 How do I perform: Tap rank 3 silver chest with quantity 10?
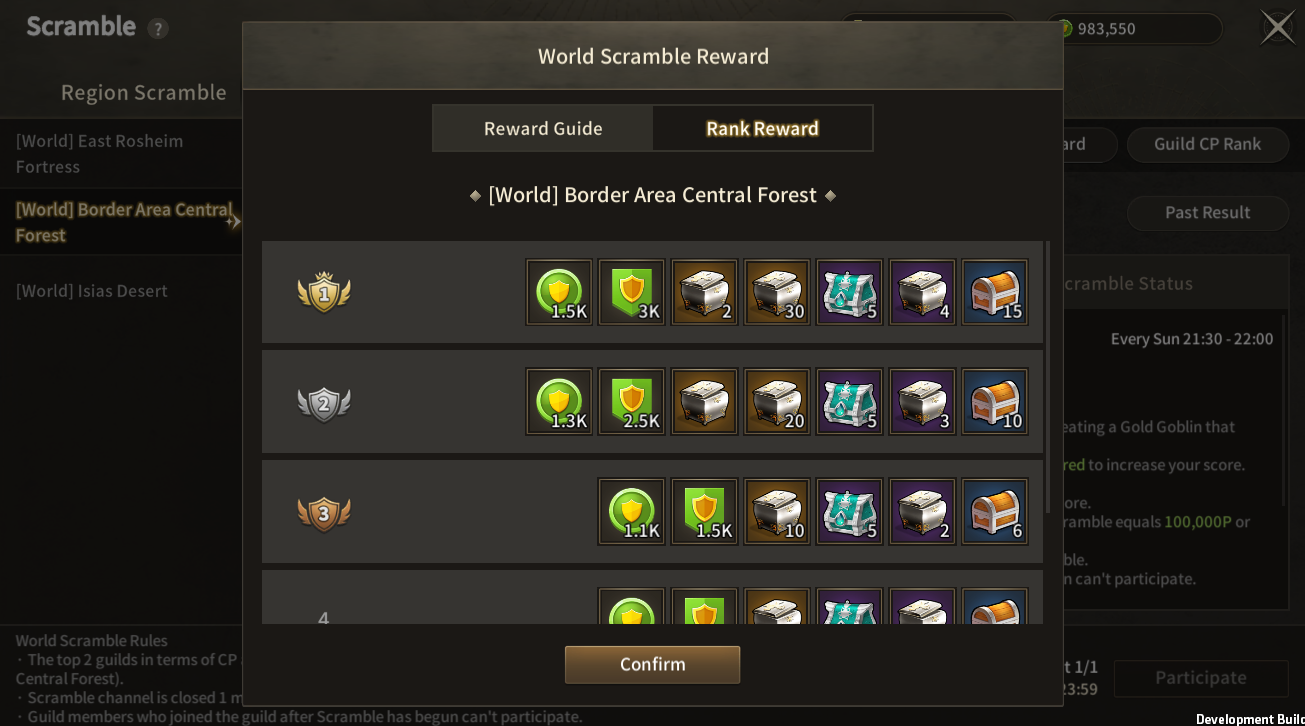click(x=777, y=512)
